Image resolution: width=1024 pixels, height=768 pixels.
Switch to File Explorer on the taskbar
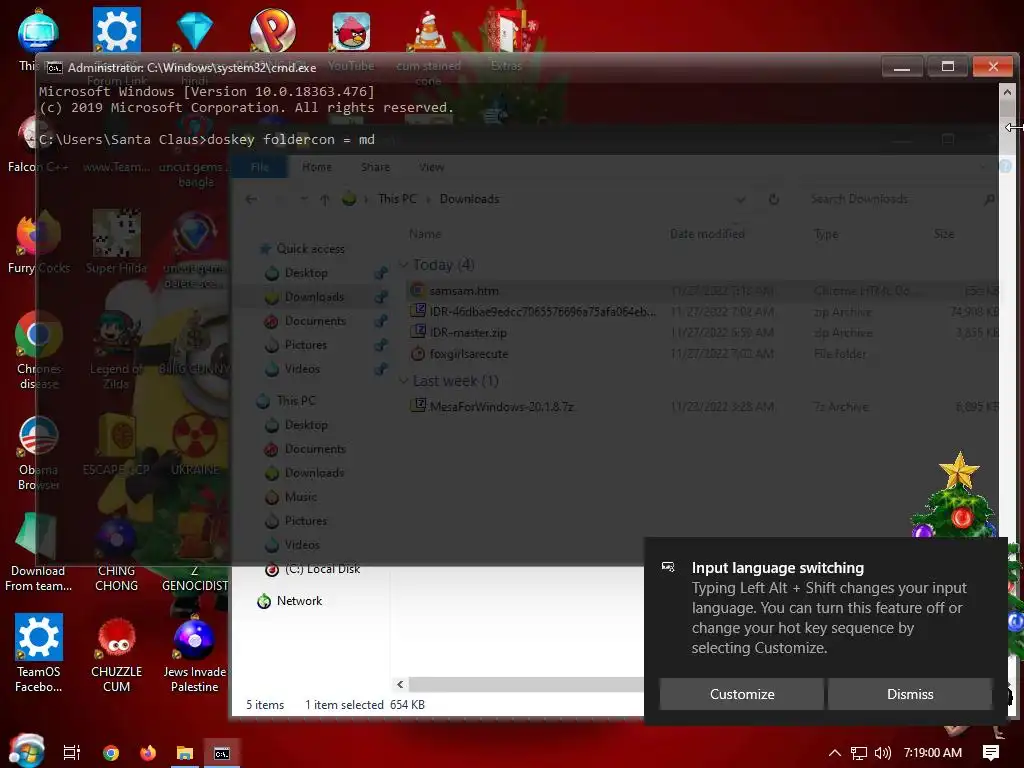185,753
